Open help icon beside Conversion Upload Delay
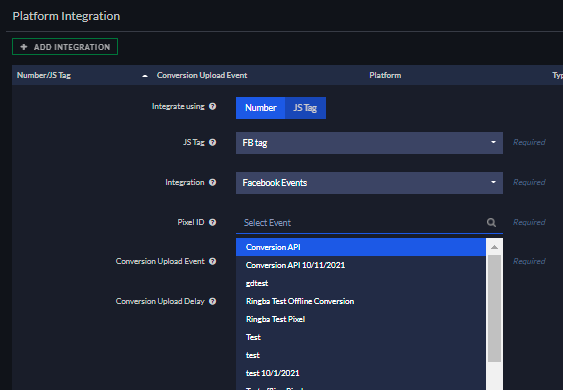 pyautogui.click(x=213, y=301)
